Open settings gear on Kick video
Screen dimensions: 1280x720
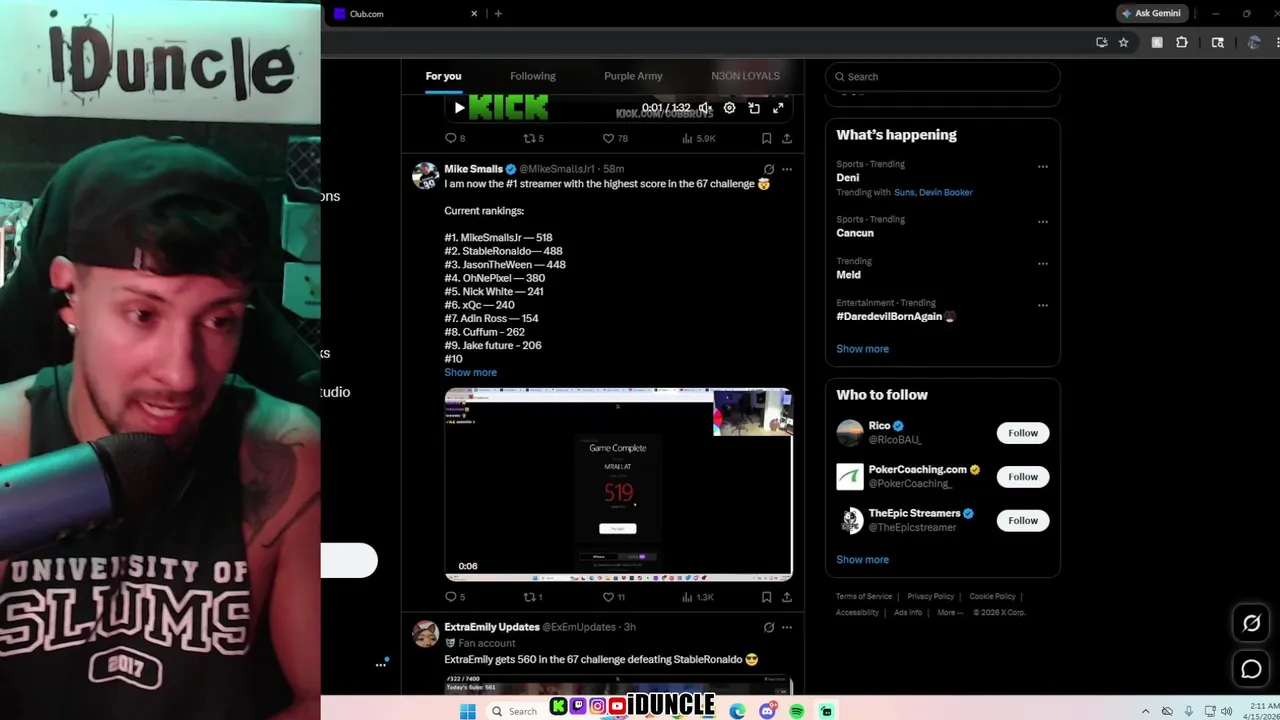click(729, 108)
